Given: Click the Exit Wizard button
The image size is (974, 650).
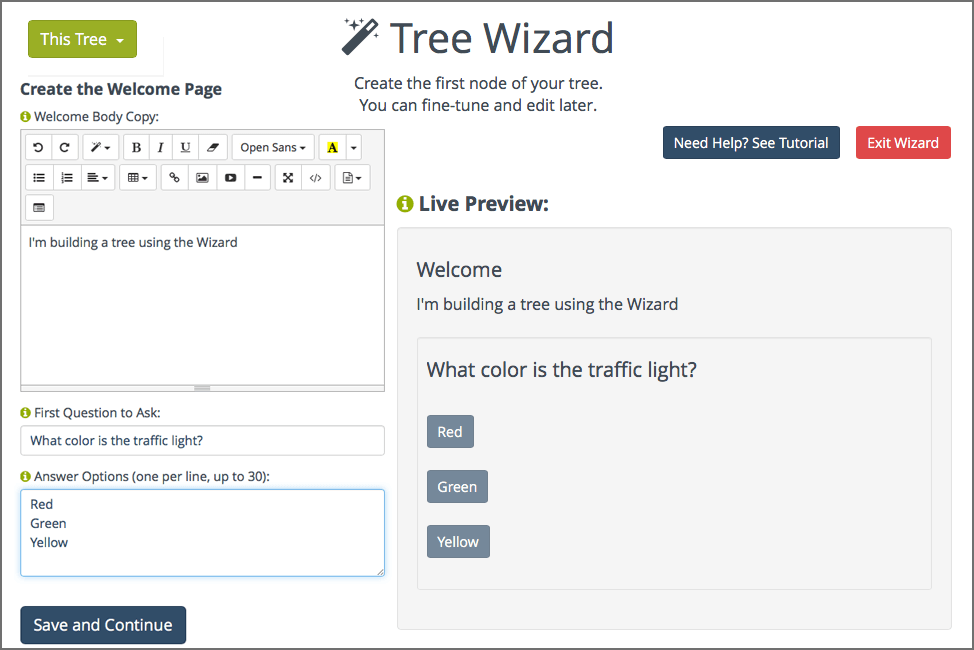Looking at the screenshot, I should [903, 143].
